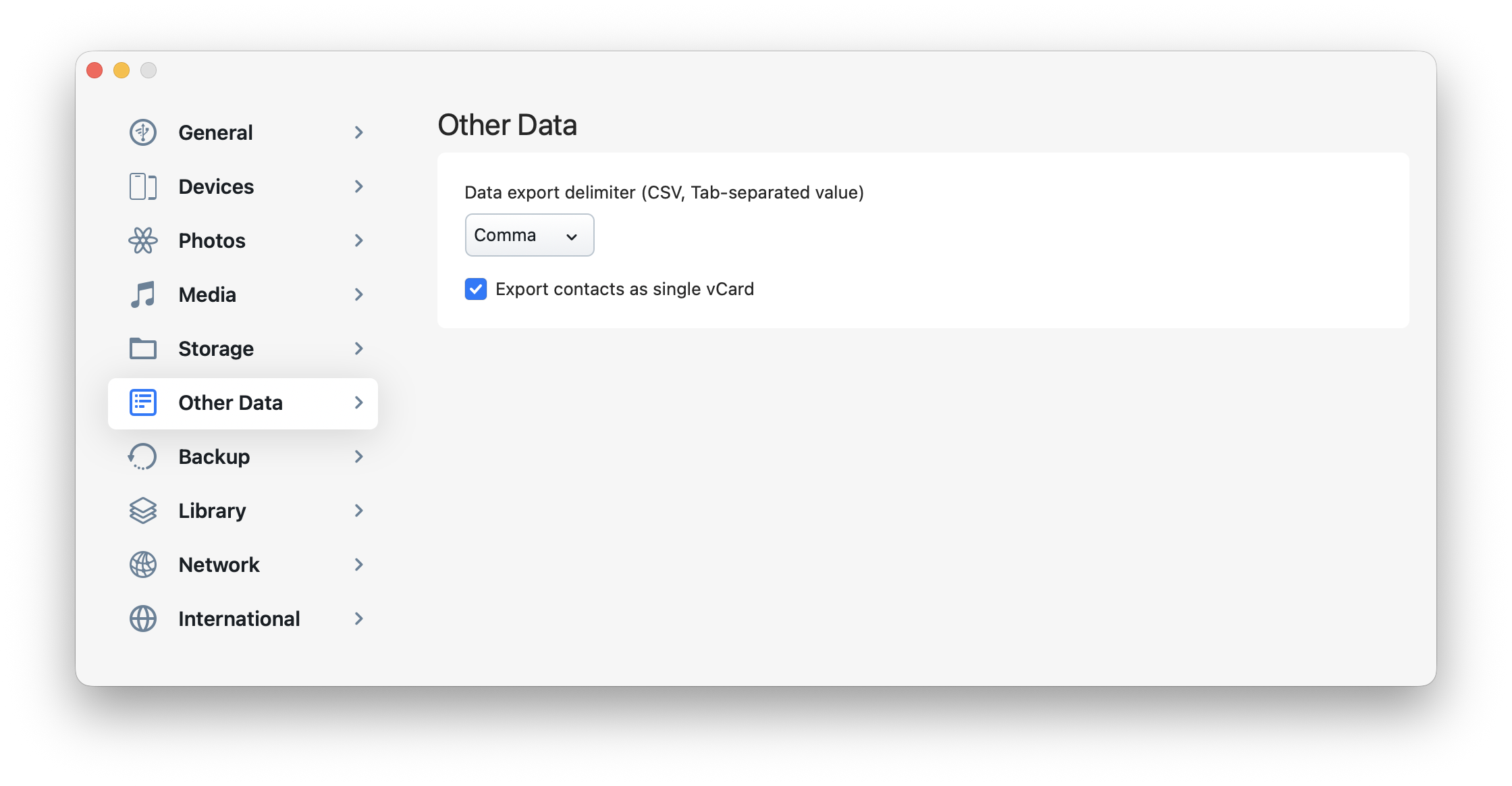Viewport: 1512px width, 786px height.
Task: Click the chevron next to General
Action: click(x=359, y=132)
